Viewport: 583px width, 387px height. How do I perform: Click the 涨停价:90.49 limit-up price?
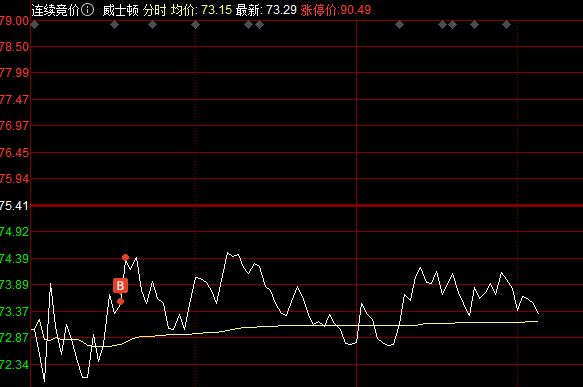coord(336,10)
